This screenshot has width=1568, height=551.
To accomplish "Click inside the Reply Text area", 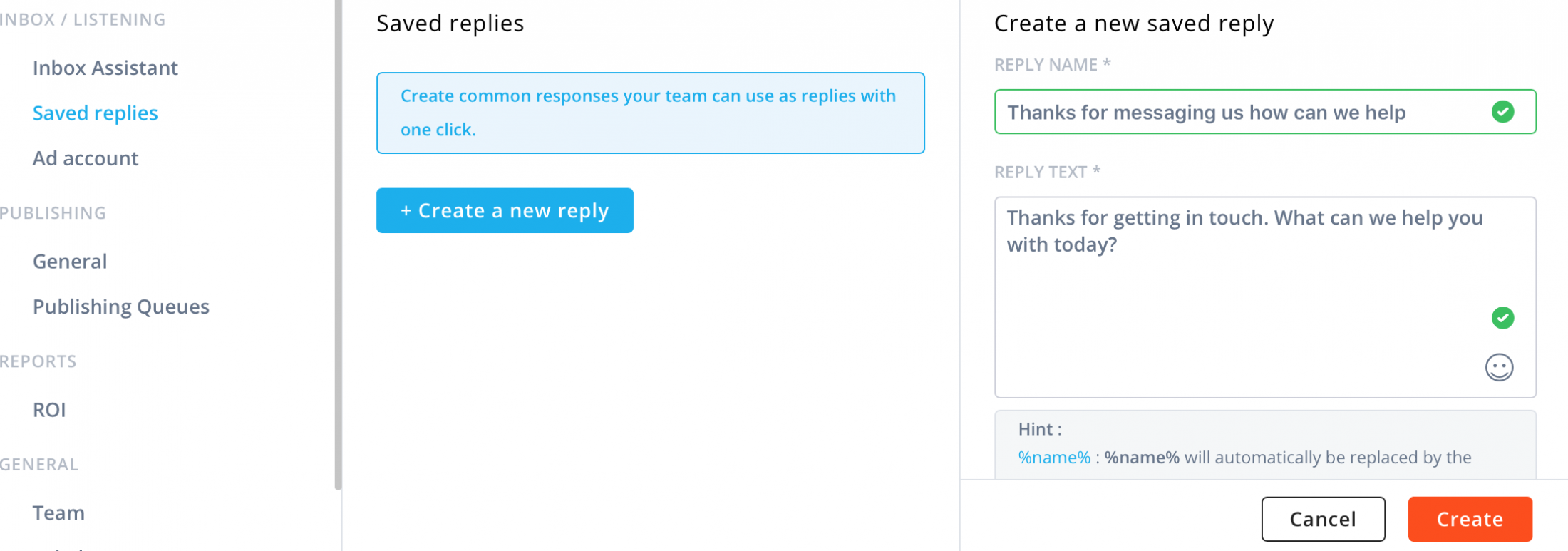I will [x=1240, y=314].
